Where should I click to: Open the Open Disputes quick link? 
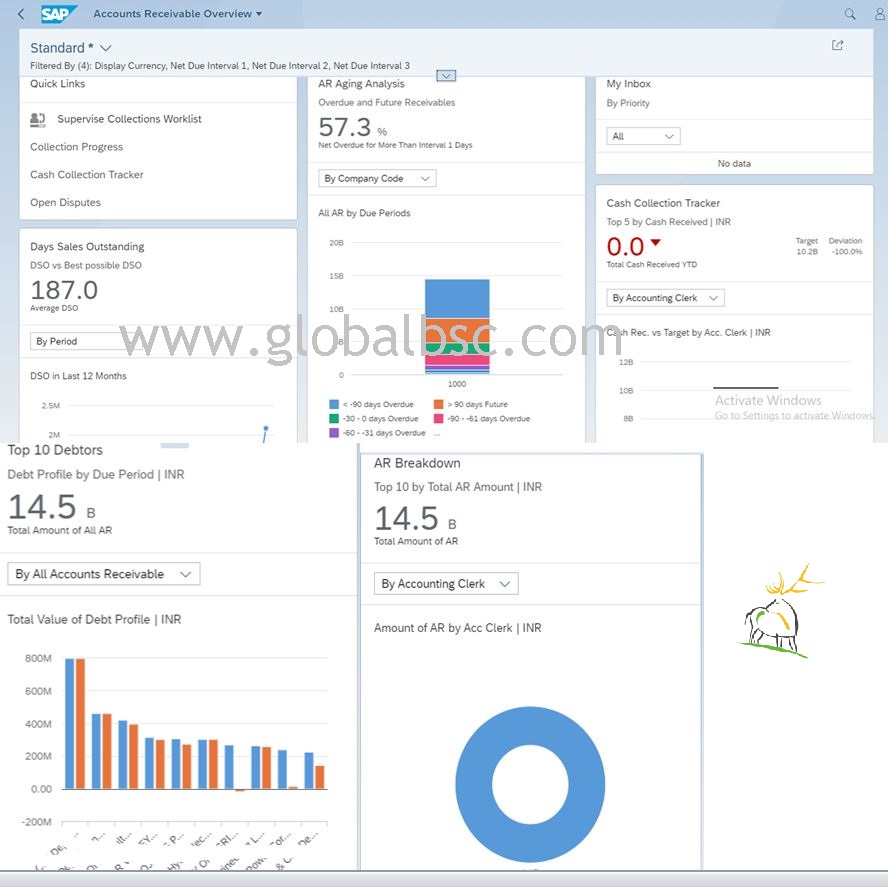click(x=65, y=203)
